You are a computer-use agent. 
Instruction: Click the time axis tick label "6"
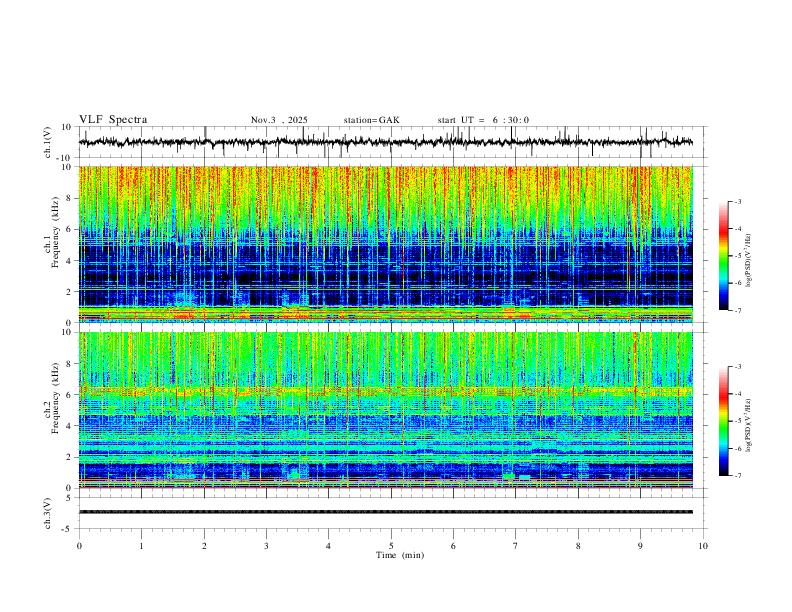click(x=453, y=546)
